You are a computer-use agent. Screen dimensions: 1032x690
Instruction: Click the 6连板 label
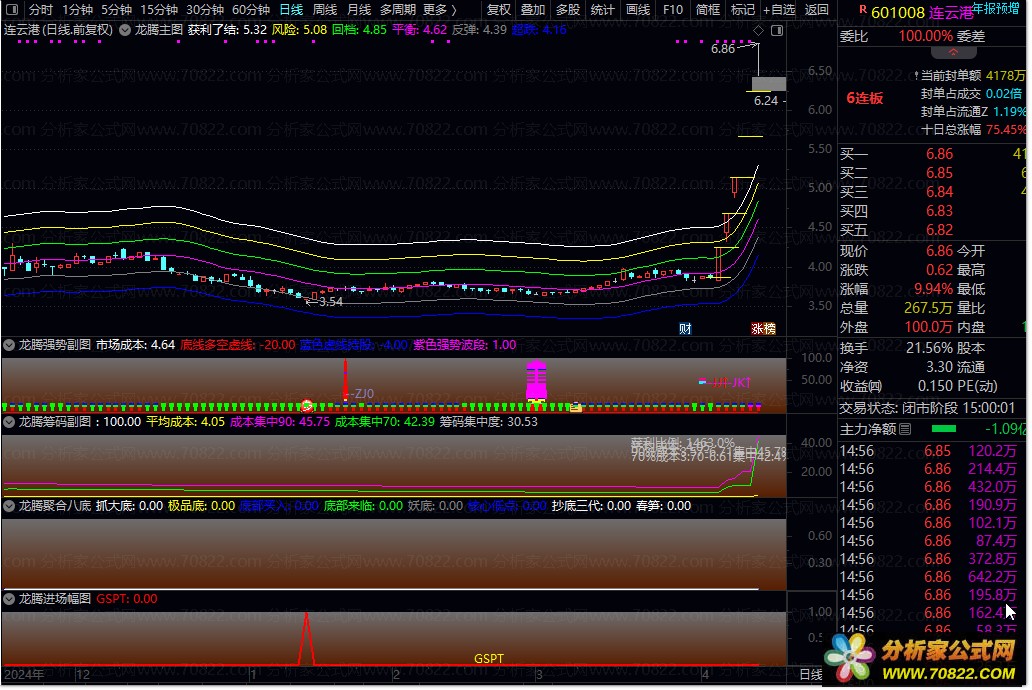tap(864, 98)
